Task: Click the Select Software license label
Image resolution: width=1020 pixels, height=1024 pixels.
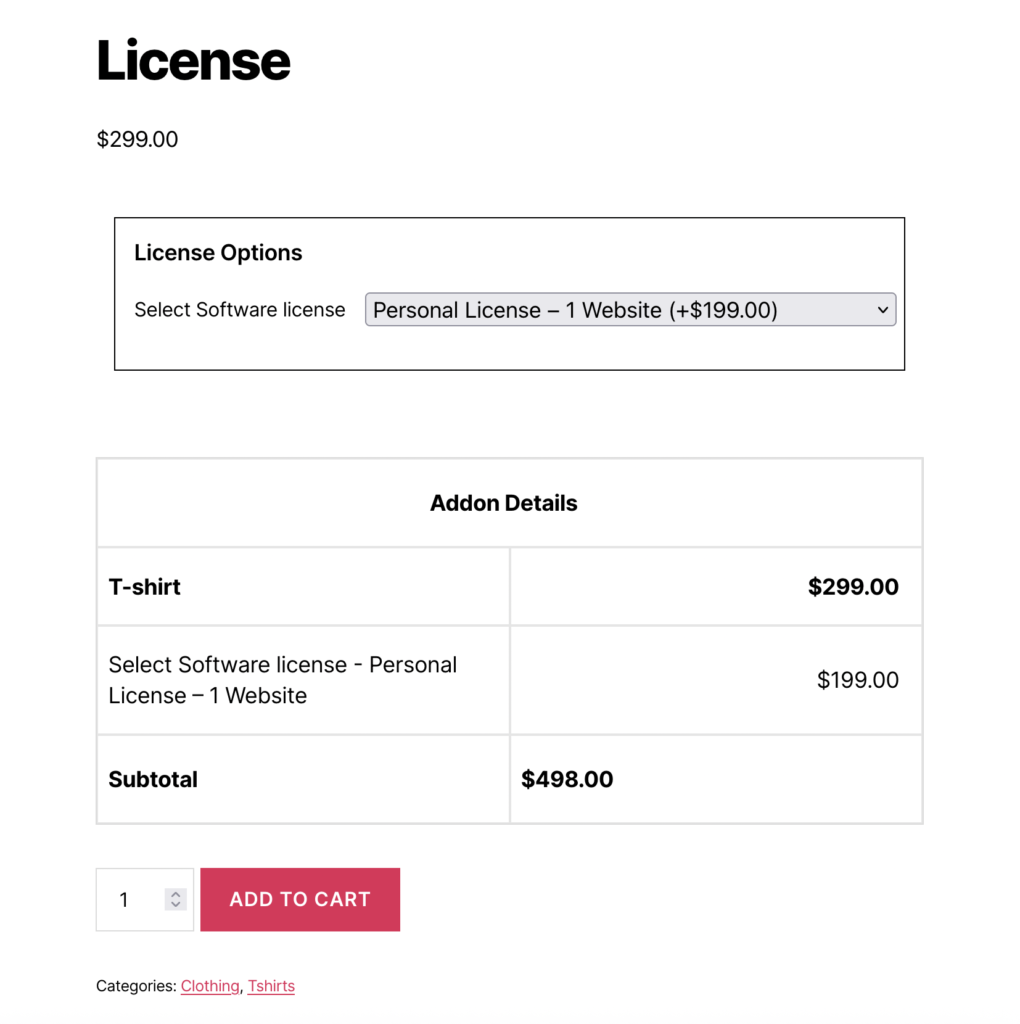Action: coord(240,310)
